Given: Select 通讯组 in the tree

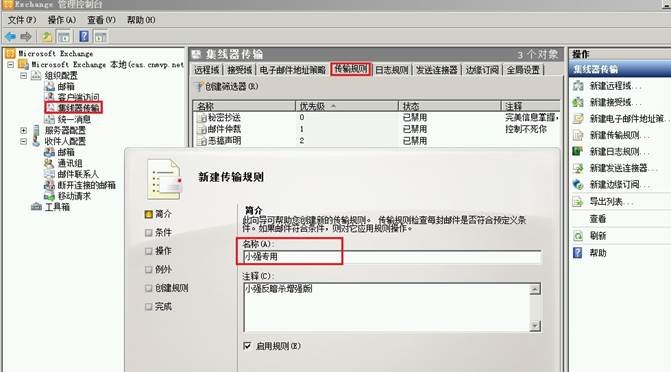Looking at the screenshot, I should click(70, 163).
